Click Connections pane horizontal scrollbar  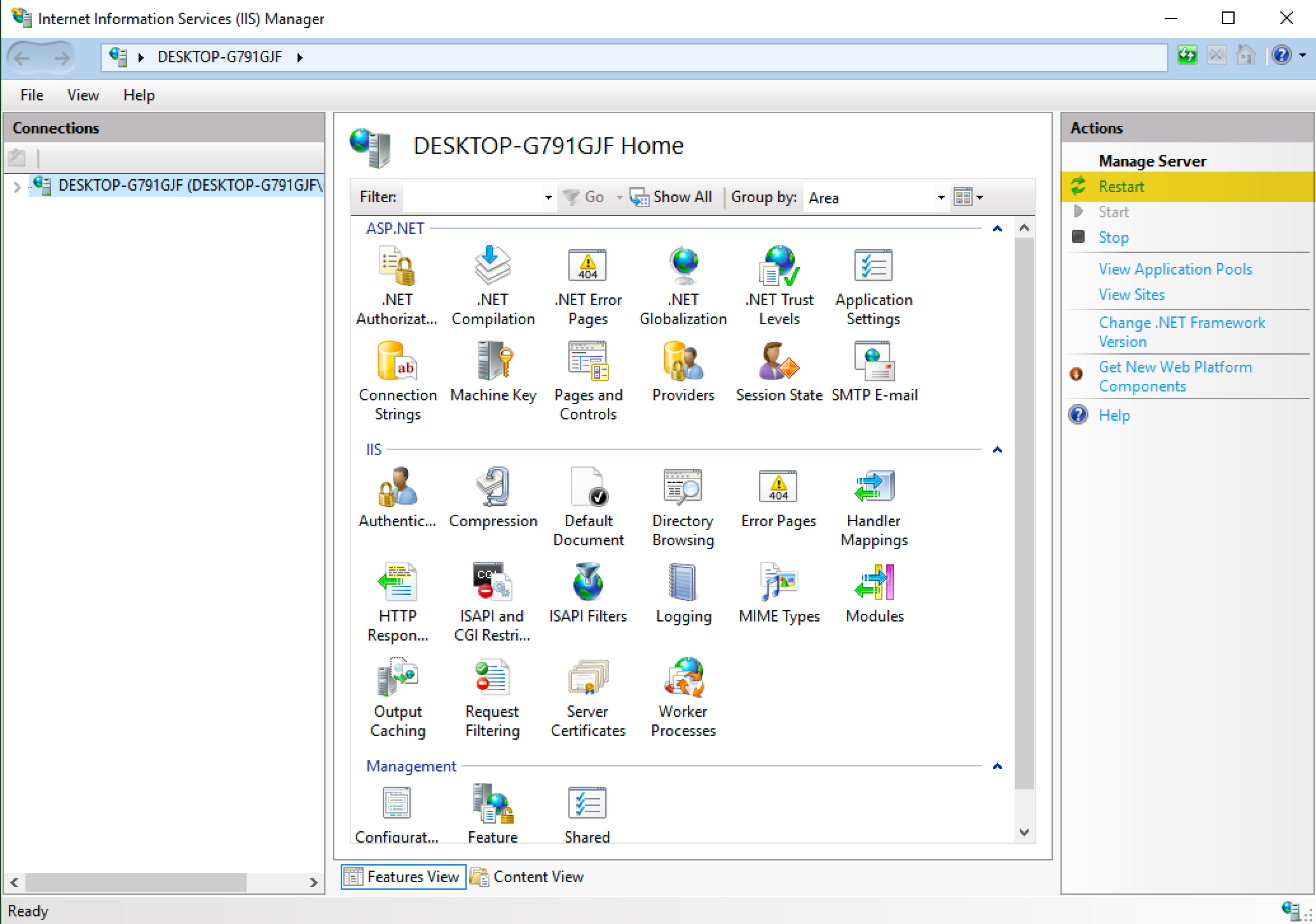(136, 883)
